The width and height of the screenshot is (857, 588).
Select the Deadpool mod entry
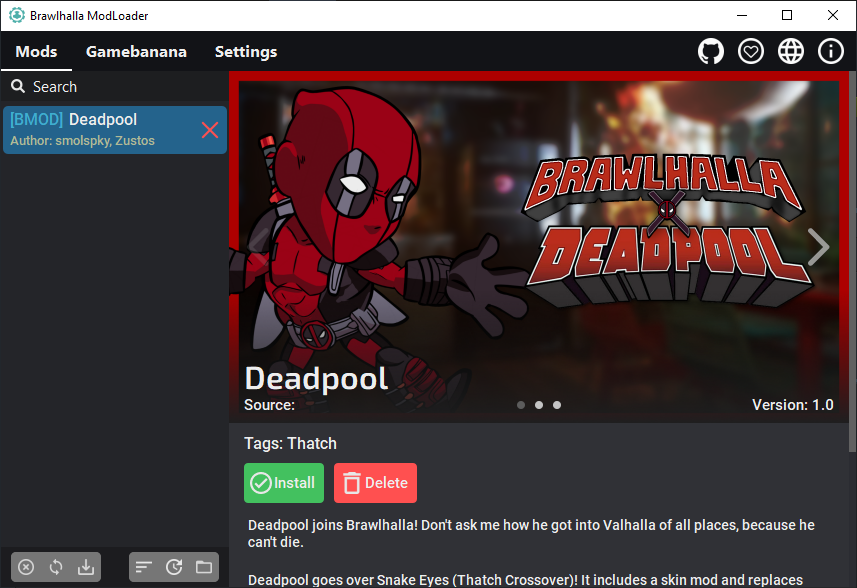tap(115, 130)
